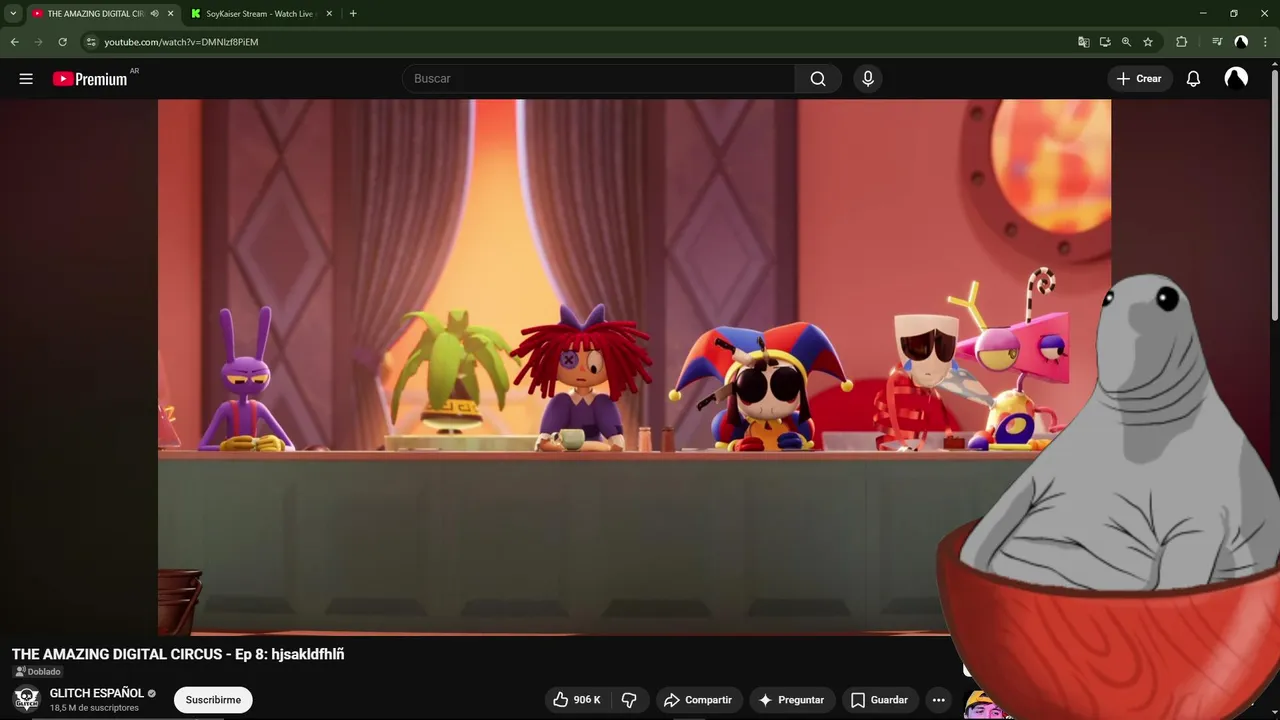
Task: Open the Chrome profile avatar
Action: [x=1241, y=42]
